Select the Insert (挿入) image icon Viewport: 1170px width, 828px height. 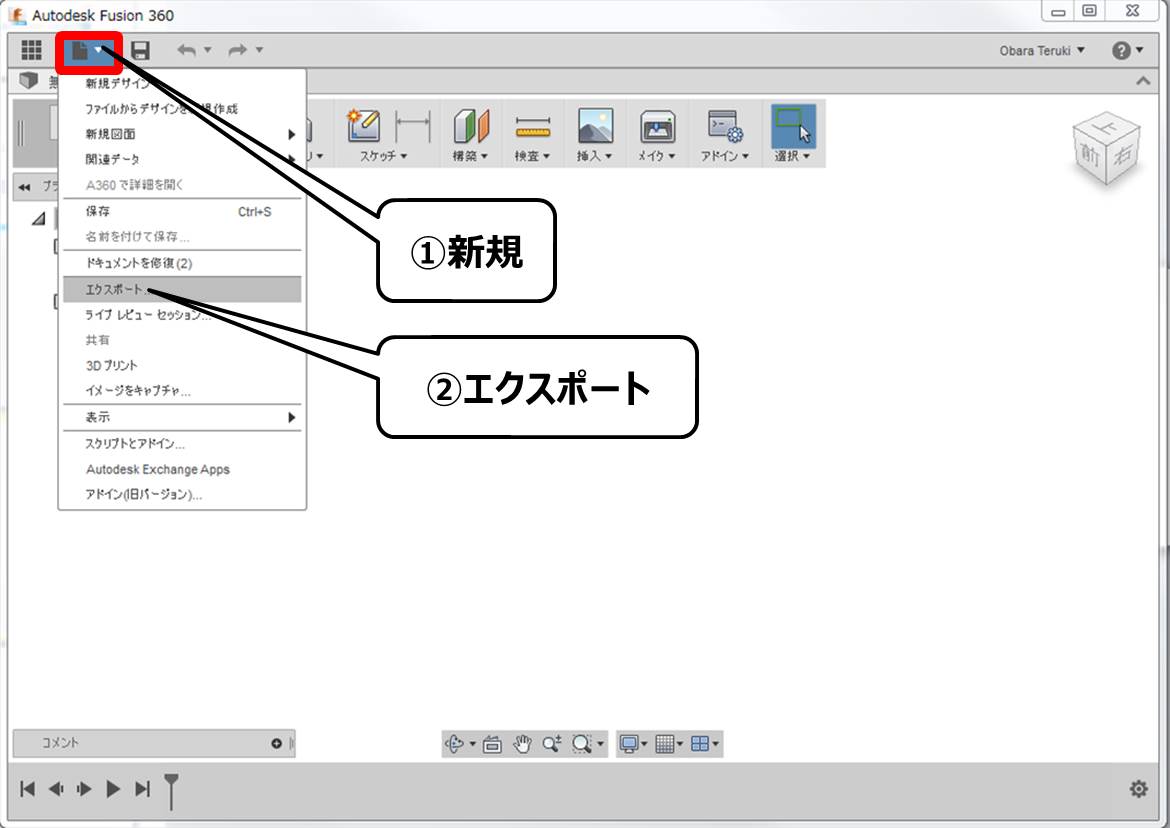[595, 125]
